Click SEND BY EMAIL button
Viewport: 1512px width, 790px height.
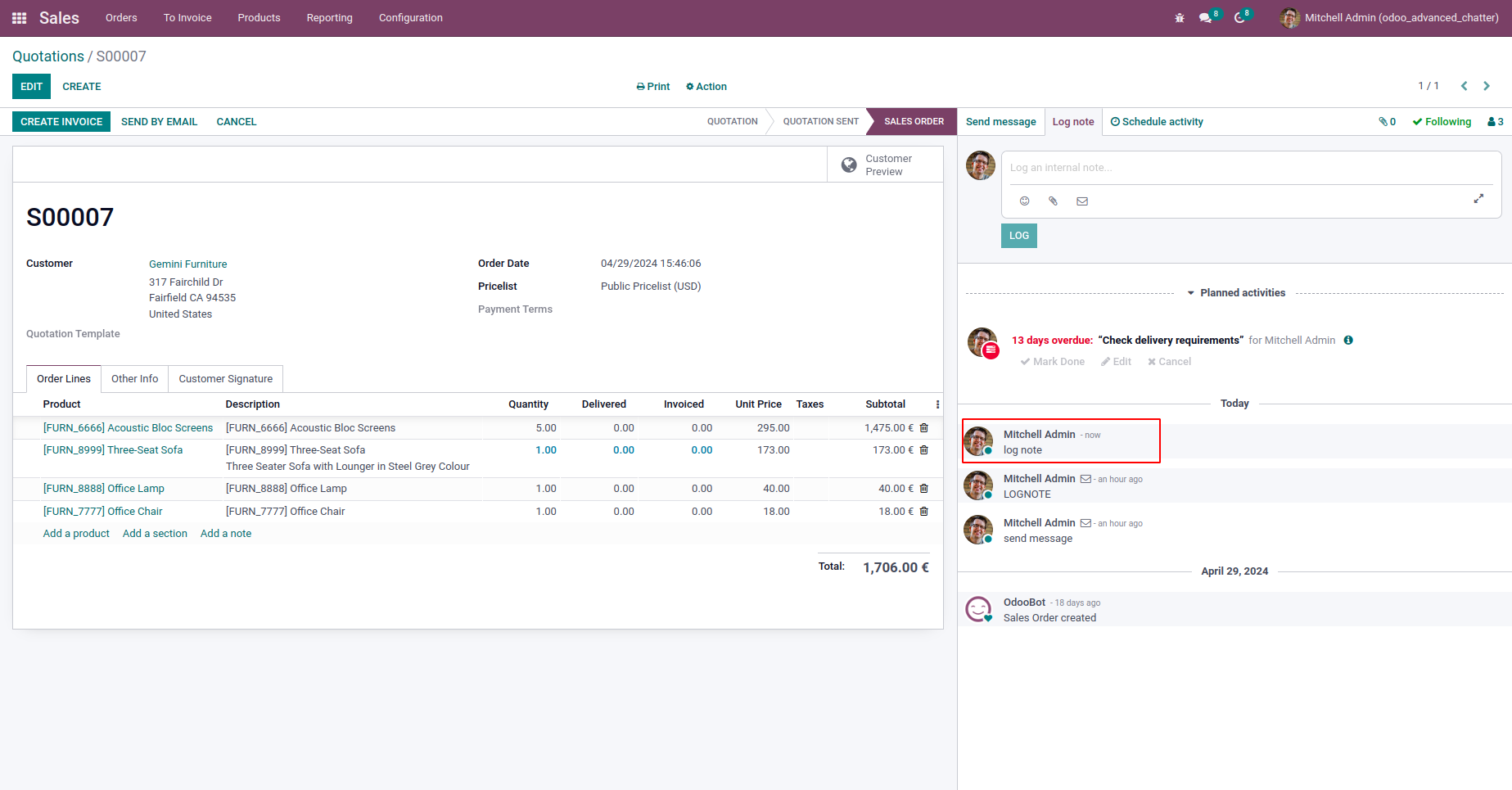[160, 122]
